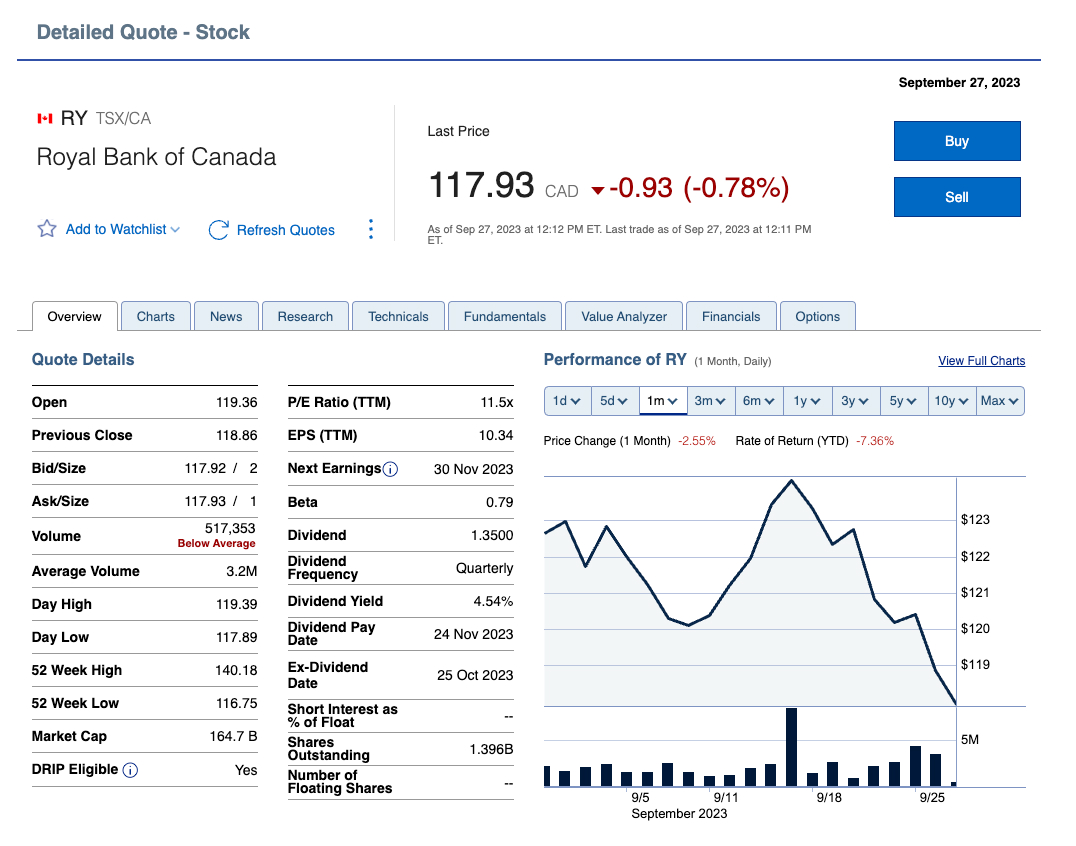Image resolution: width=1076 pixels, height=846 pixels.
Task: Click the Volume value 517,353
Action: coord(230,528)
